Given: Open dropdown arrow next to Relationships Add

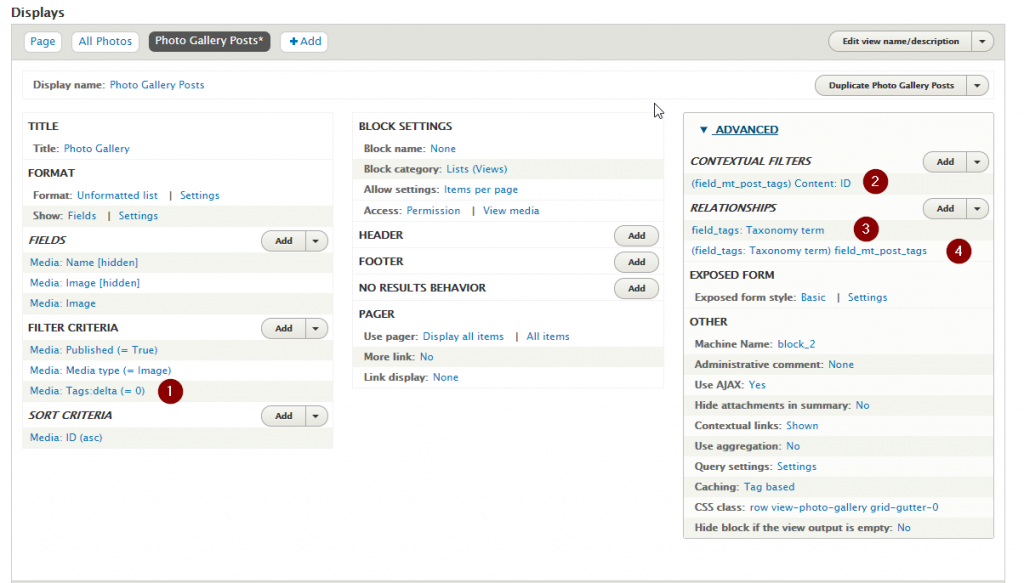Looking at the screenshot, I should pyautogui.click(x=978, y=208).
